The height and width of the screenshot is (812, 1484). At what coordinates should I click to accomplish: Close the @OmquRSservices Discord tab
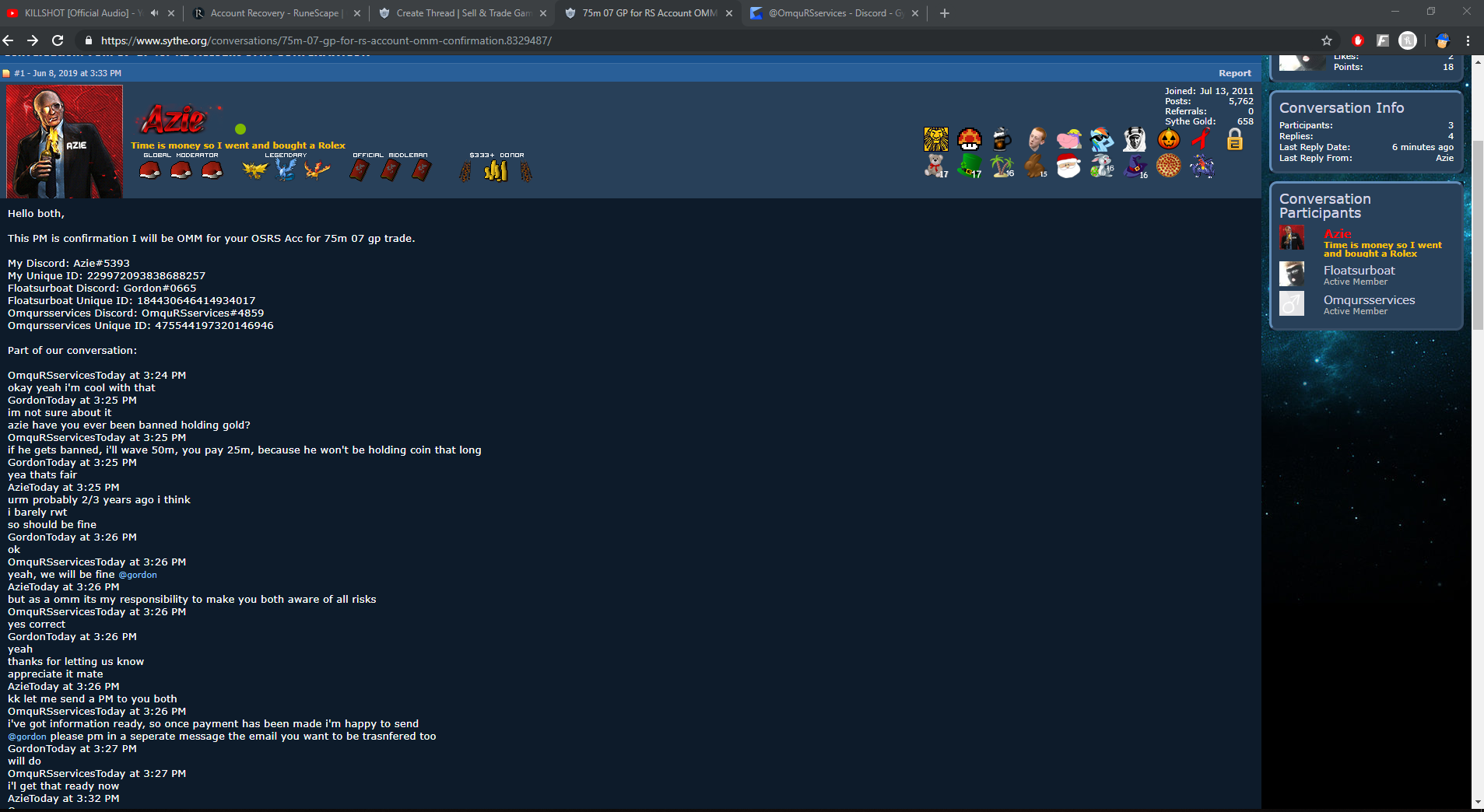coord(915,13)
